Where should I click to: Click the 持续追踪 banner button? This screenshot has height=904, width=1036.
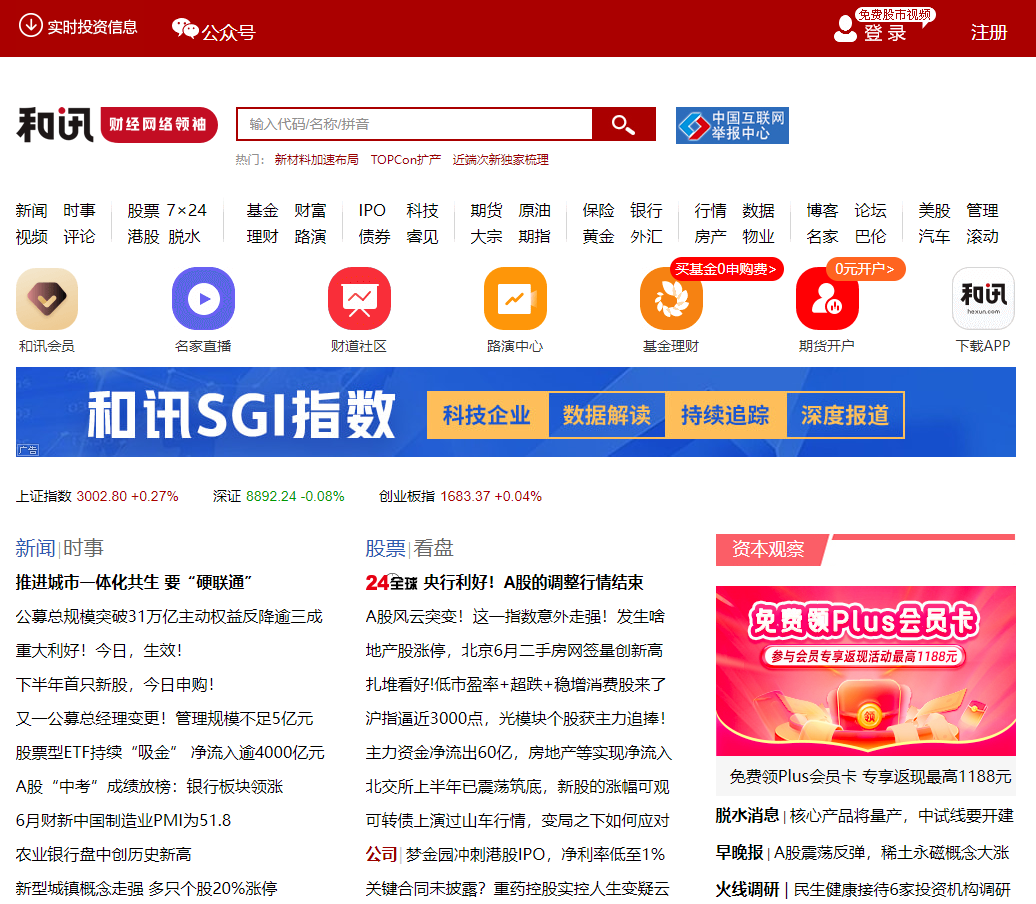pyautogui.click(x=725, y=415)
